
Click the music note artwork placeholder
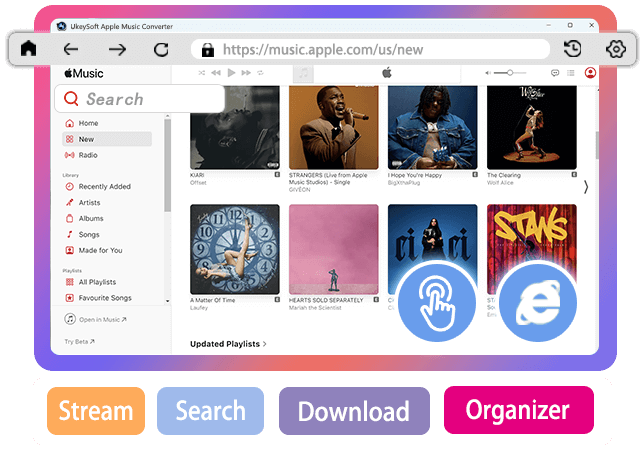click(x=303, y=73)
